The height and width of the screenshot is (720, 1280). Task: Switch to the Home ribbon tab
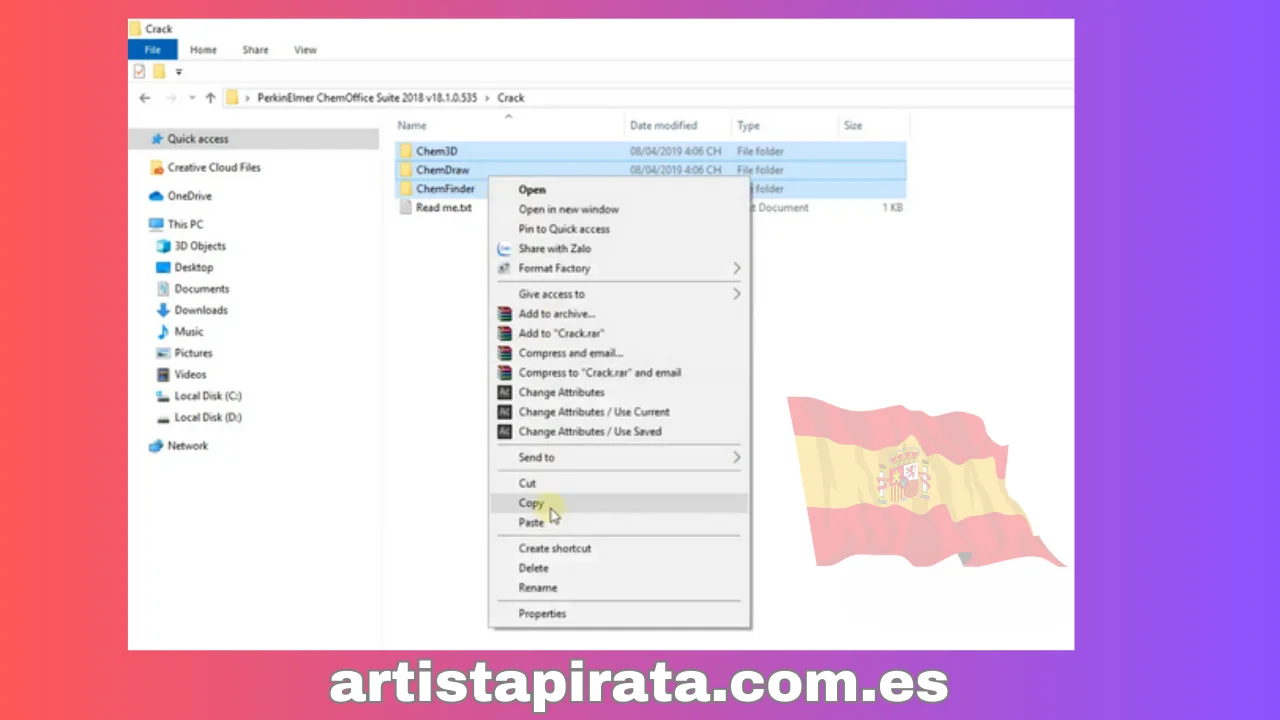click(x=203, y=50)
